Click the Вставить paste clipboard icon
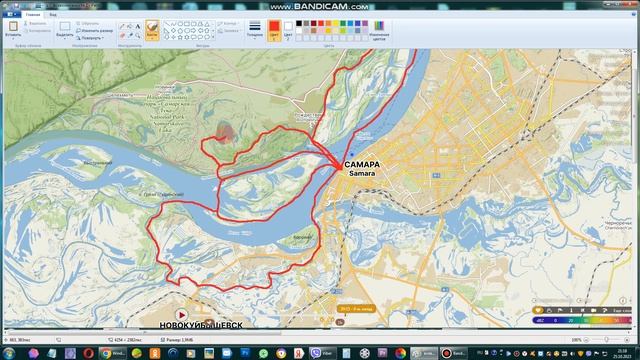Image resolution: width=640 pixels, height=360 pixels. pyautogui.click(x=13, y=27)
